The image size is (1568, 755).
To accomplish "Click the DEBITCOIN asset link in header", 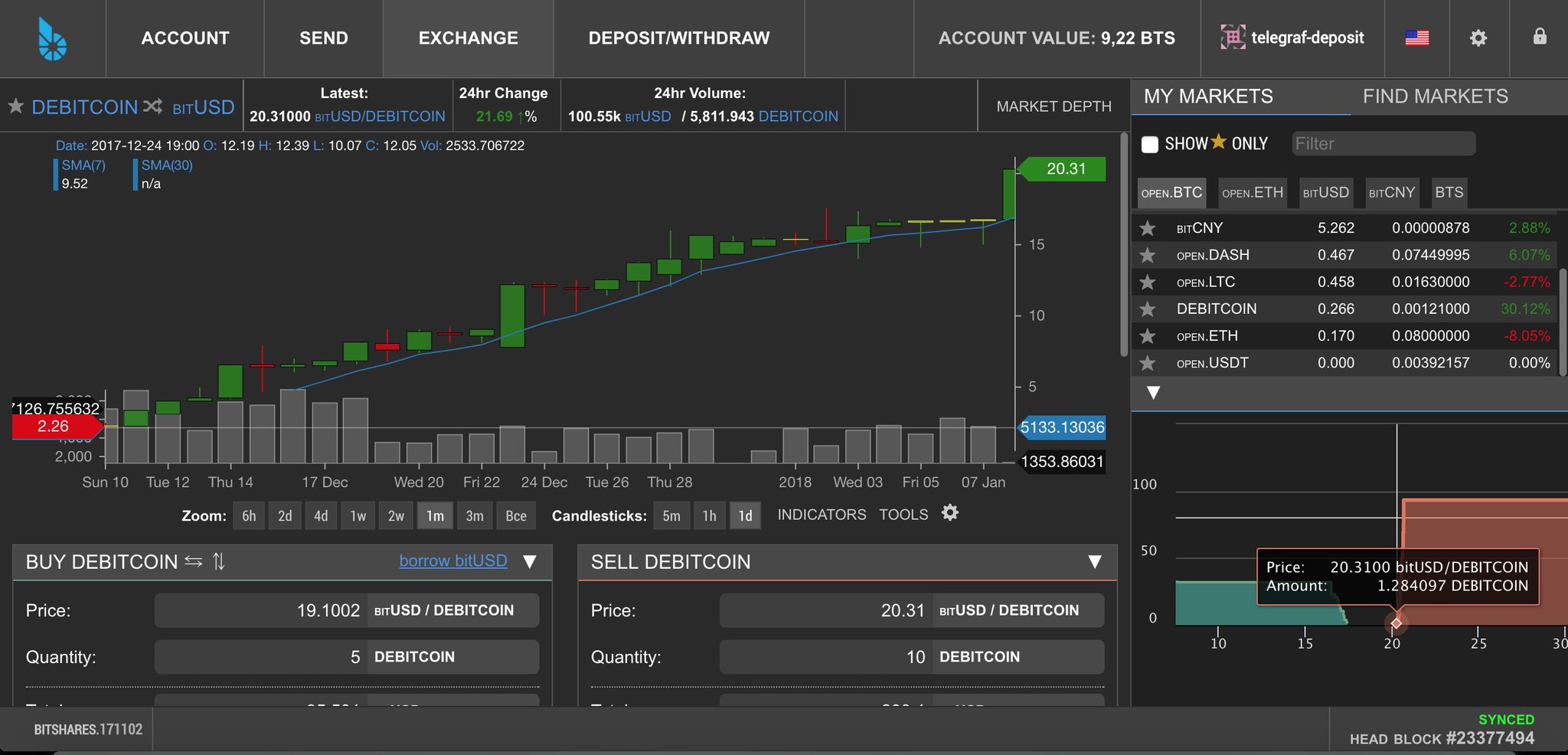I will [x=84, y=106].
